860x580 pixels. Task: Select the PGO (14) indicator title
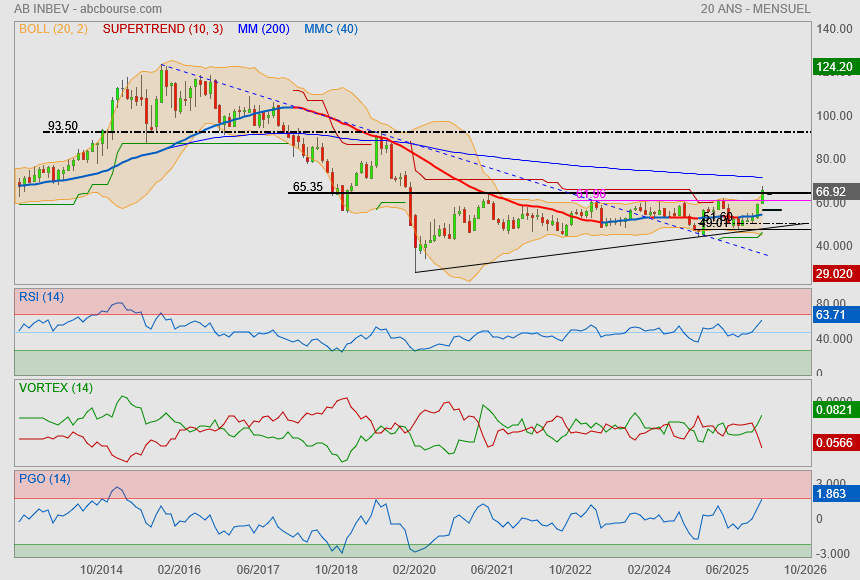(x=44, y=478)
